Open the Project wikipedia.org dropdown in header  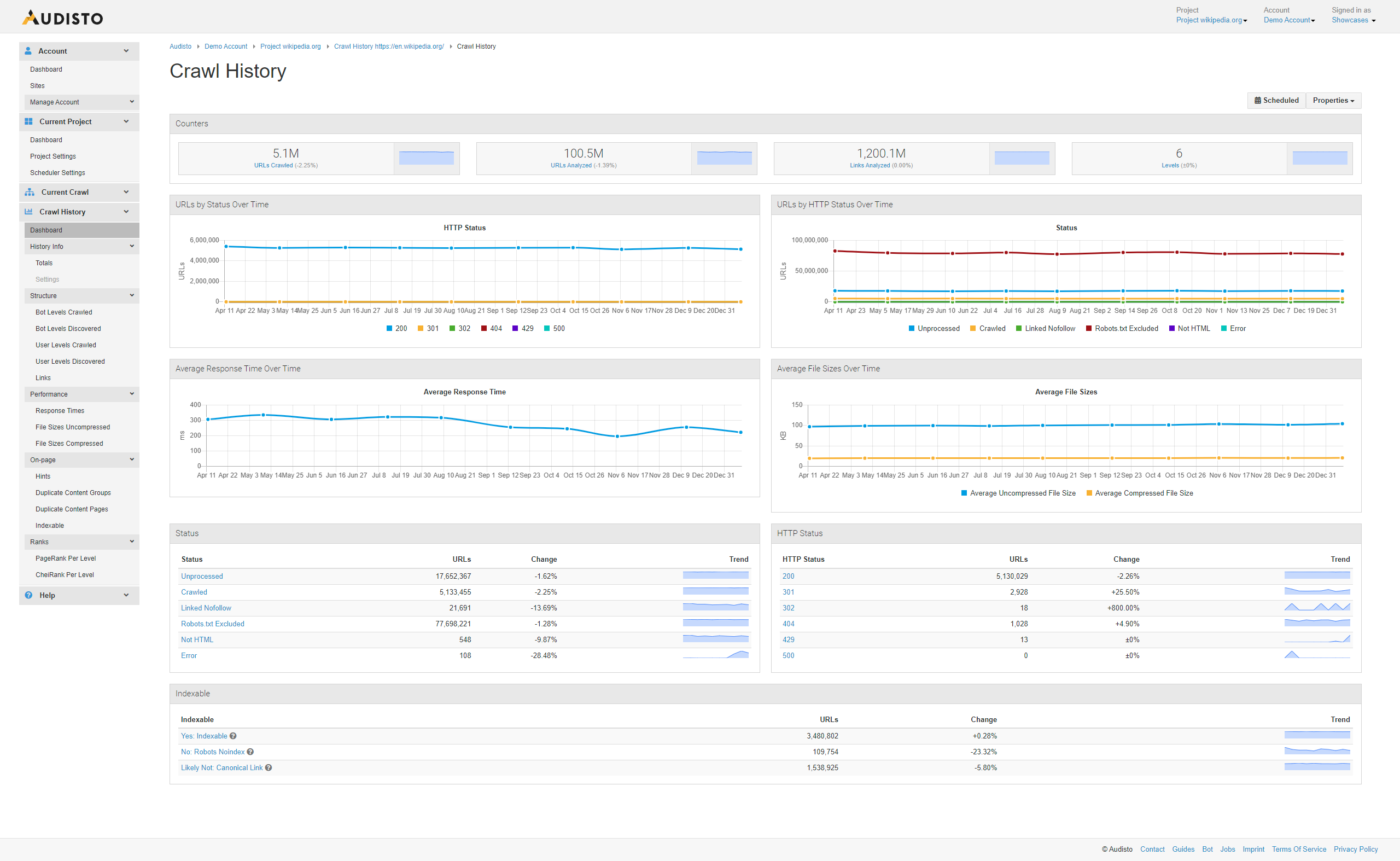pyautogui.click(x=1211, y=20)
